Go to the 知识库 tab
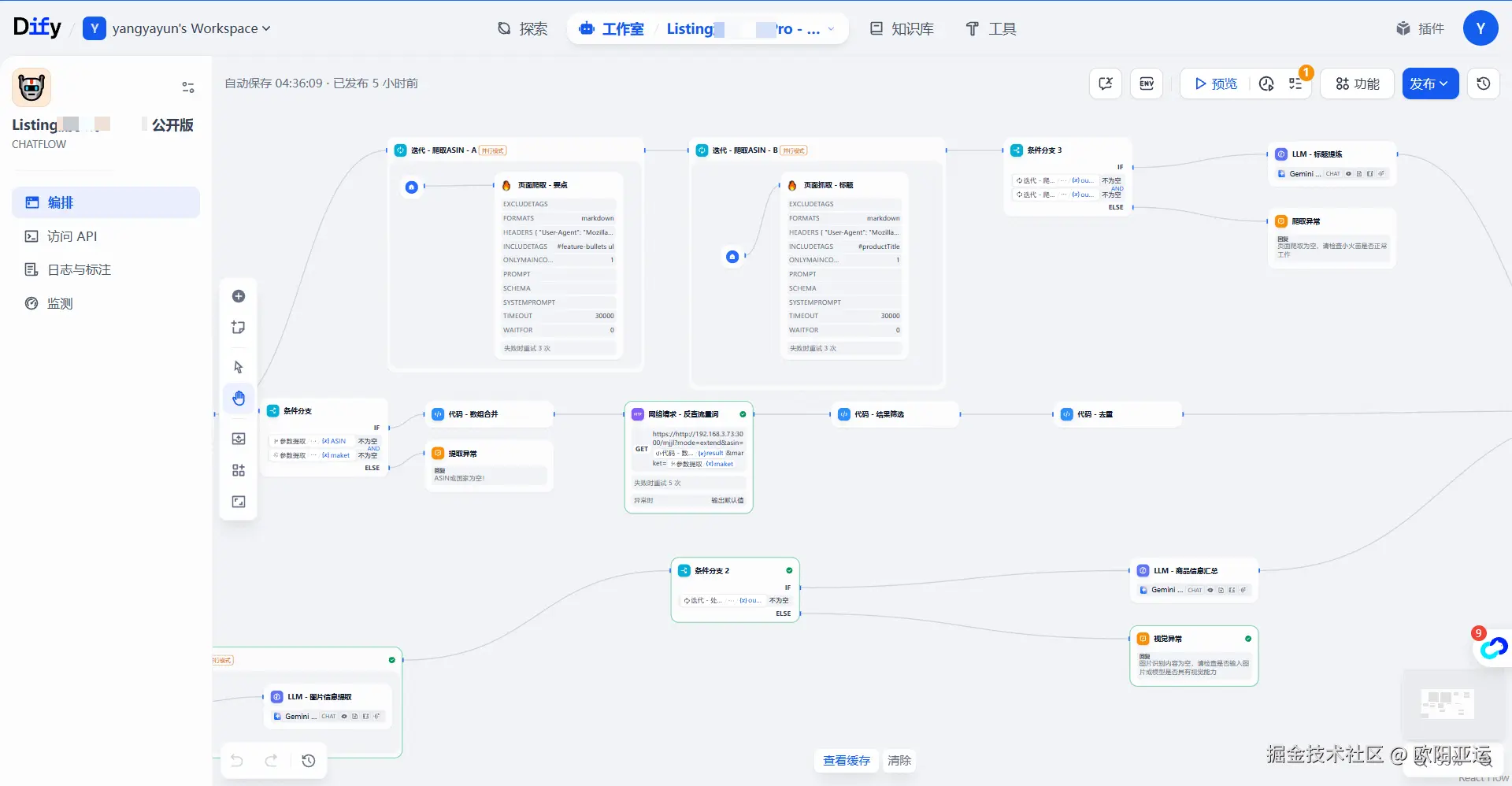Screen dimensions: 1512x786 pos(902,29)
